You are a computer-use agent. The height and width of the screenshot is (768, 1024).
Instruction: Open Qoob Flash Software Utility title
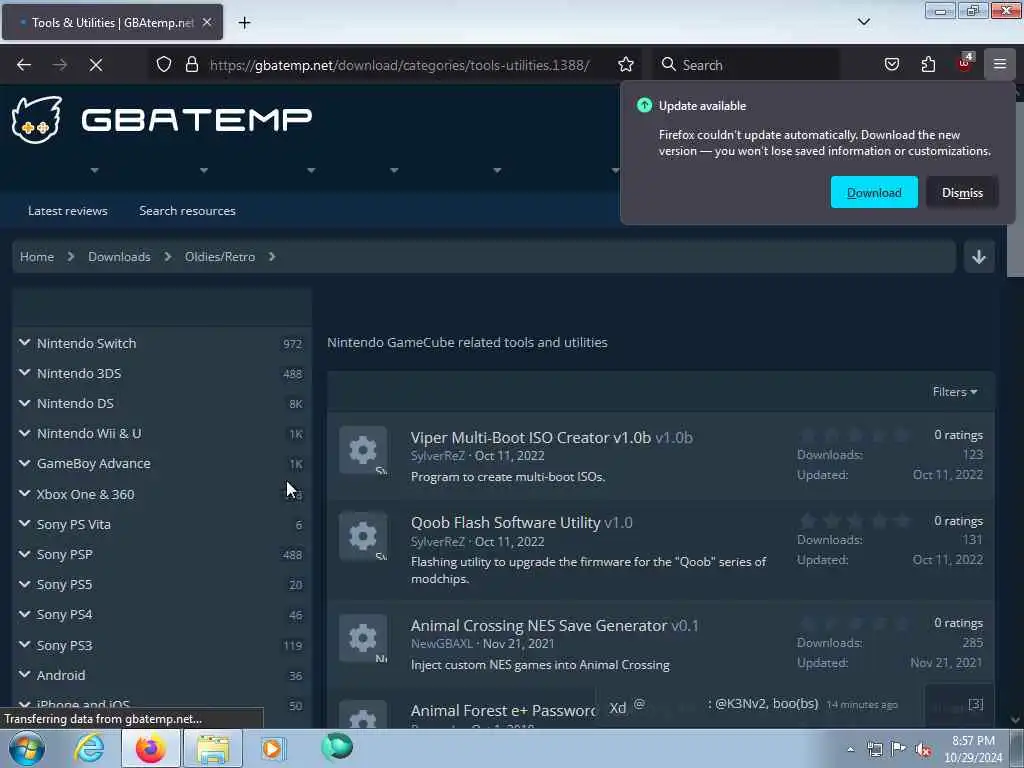point(505,522)
